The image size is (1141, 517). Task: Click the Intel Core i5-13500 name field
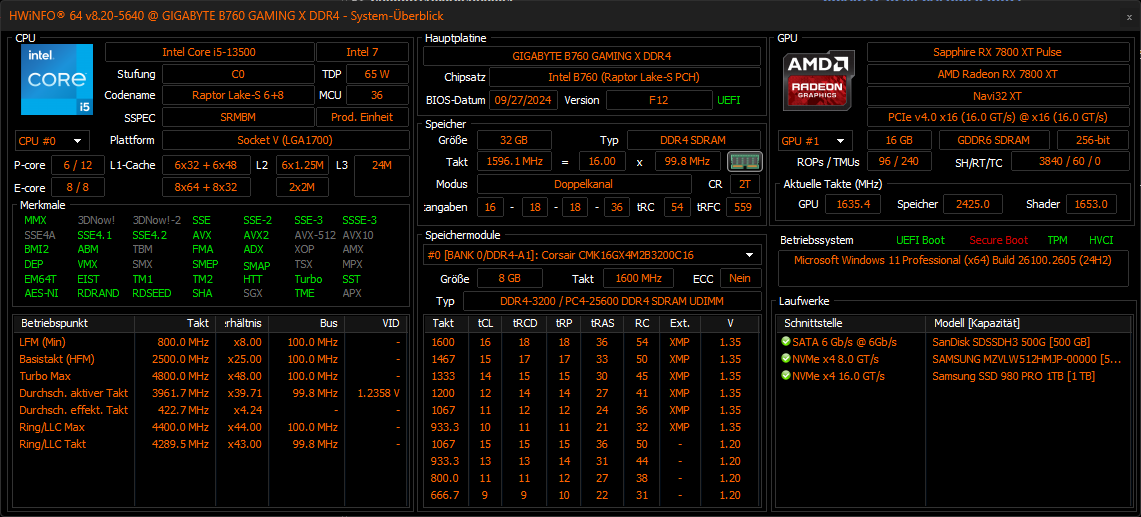210,52
